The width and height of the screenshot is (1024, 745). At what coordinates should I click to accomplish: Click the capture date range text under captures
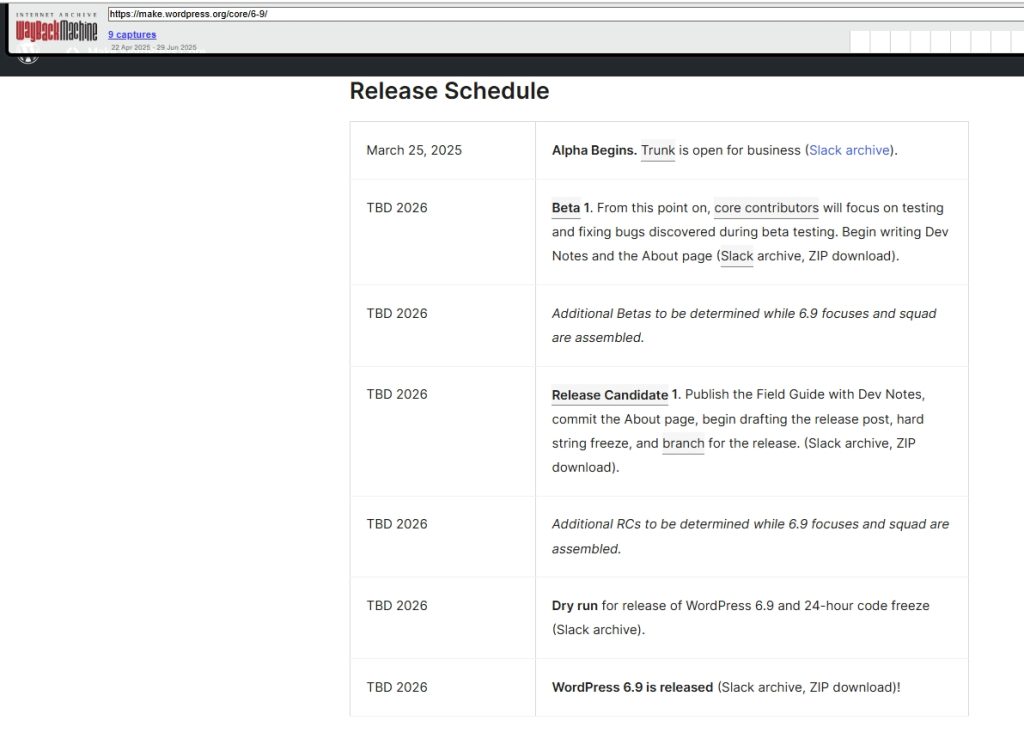tap(153, 47)
